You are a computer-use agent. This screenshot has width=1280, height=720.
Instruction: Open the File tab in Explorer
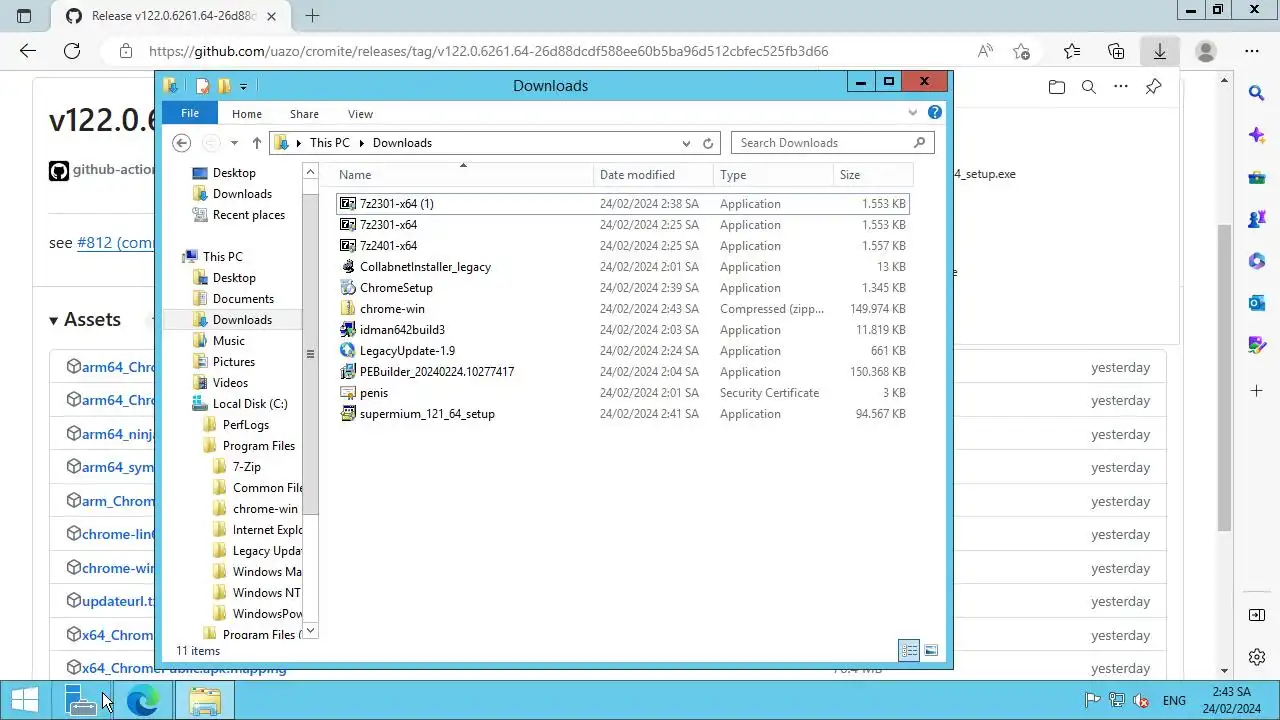click(x=190, y=114)
